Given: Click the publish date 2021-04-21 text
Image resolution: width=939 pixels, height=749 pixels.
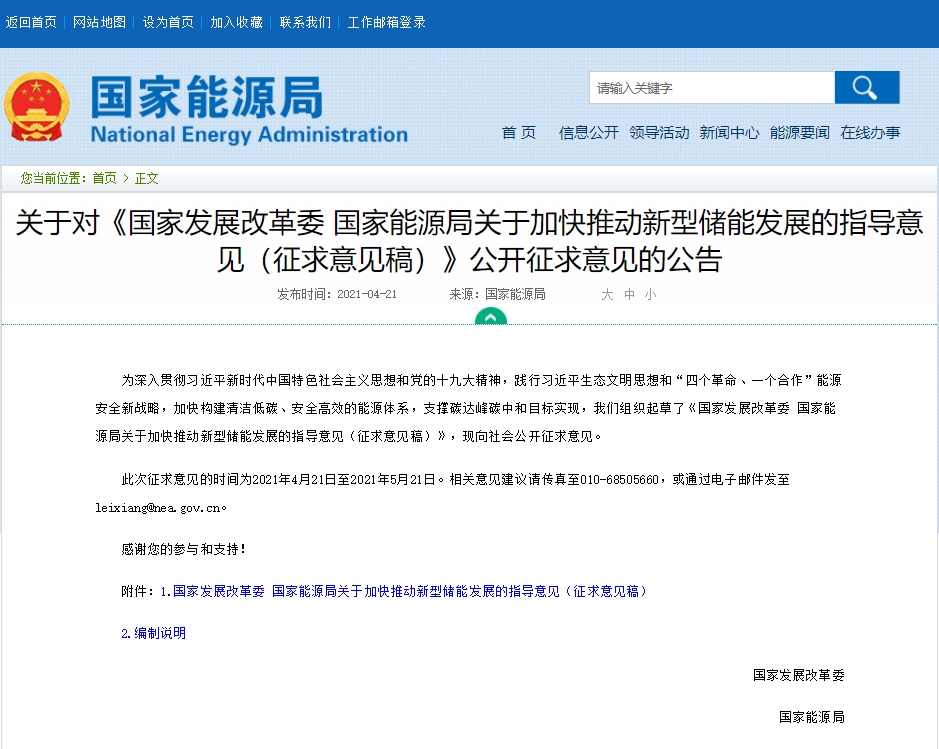Looking at the screenshot, I should pyautogui.click(x=367, y=294).
